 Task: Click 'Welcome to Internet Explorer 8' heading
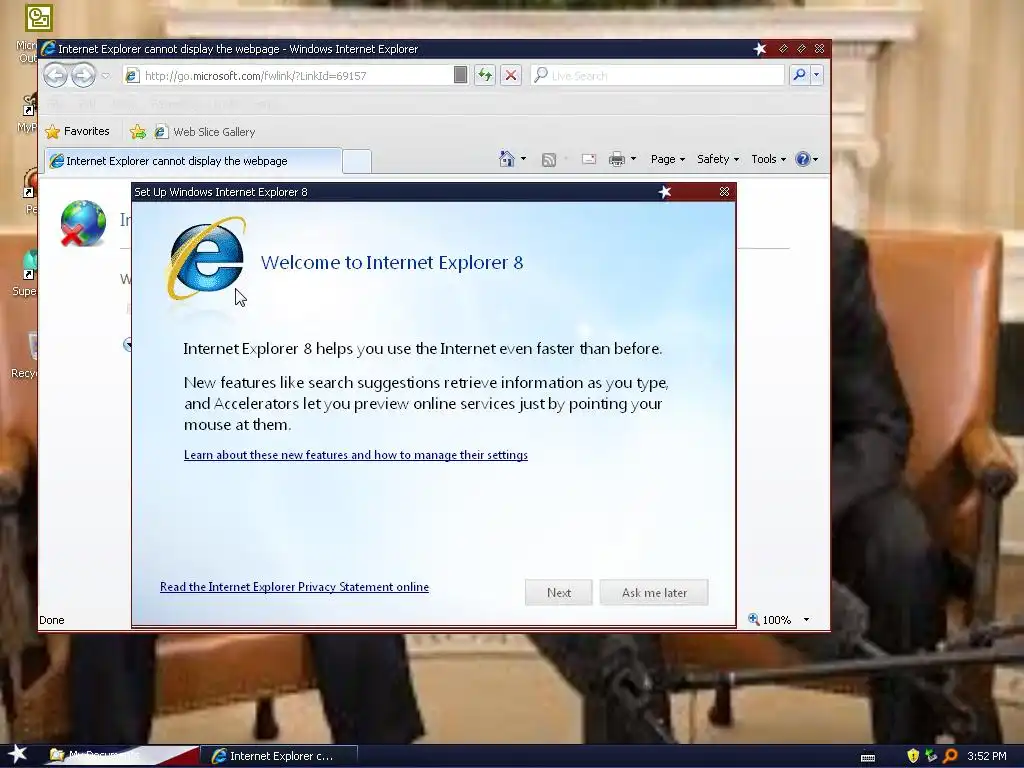click(x=392, y=262)
